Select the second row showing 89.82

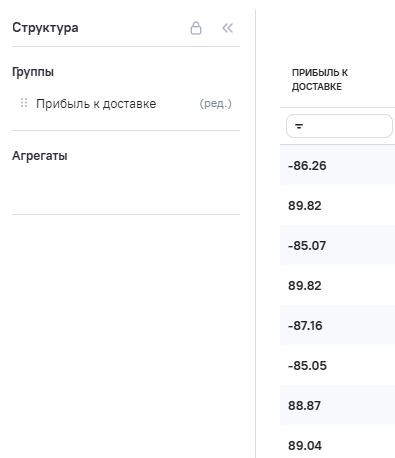pyautogui.click(x=337, y=285)
